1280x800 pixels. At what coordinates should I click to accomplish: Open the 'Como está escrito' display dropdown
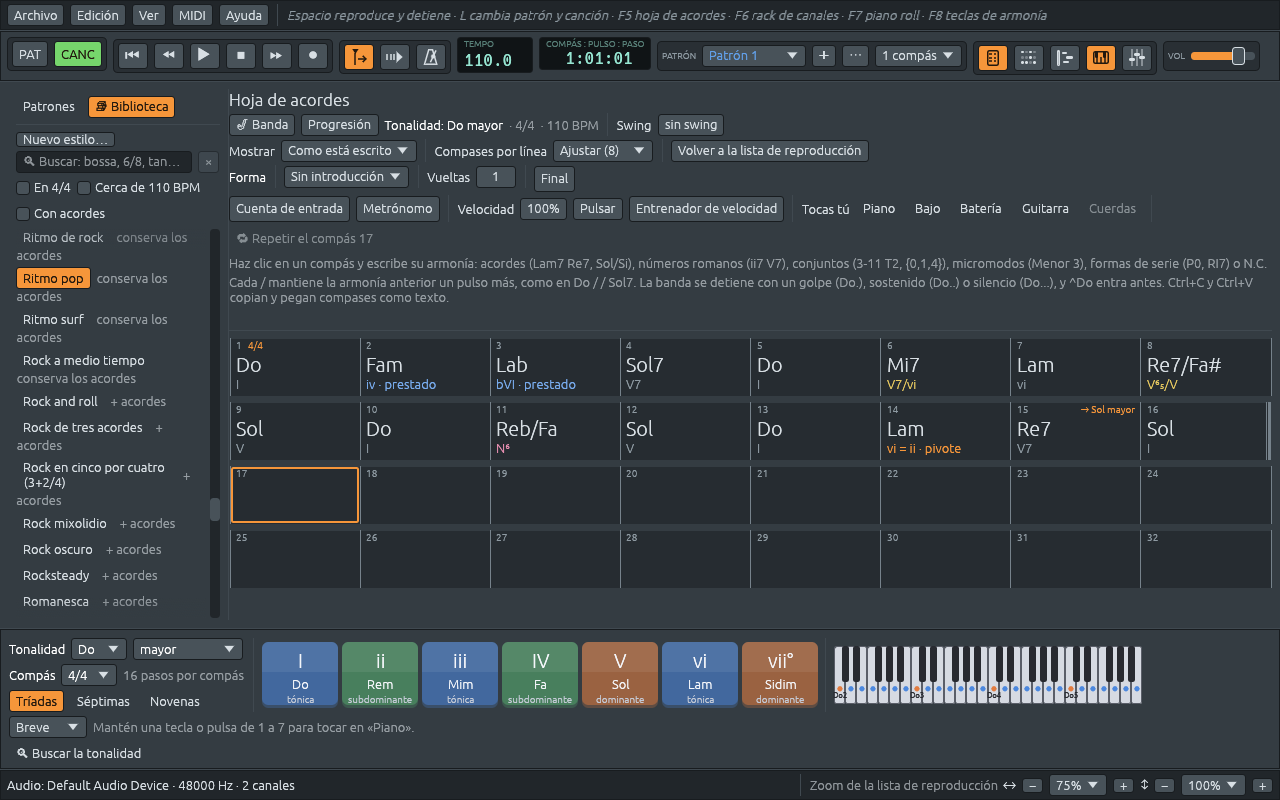(x=349, y=151)
